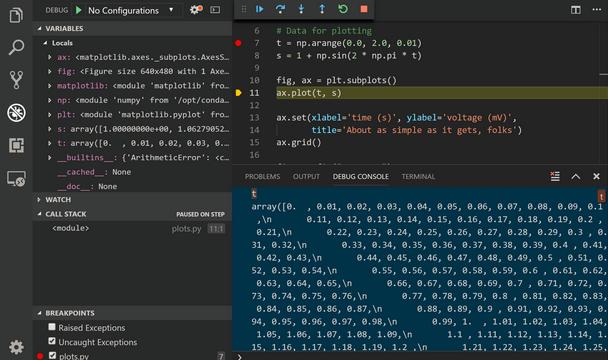Switch to the PROBLEMS tab
Viewport: 608px width, 360px height.
[x=263, y=177]
